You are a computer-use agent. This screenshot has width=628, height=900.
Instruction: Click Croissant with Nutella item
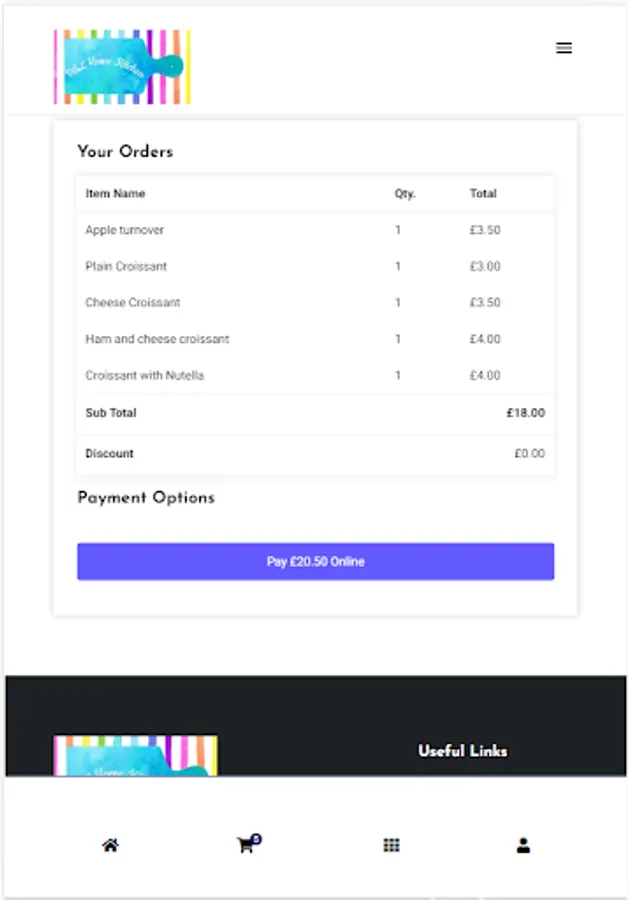coord(144,375)
